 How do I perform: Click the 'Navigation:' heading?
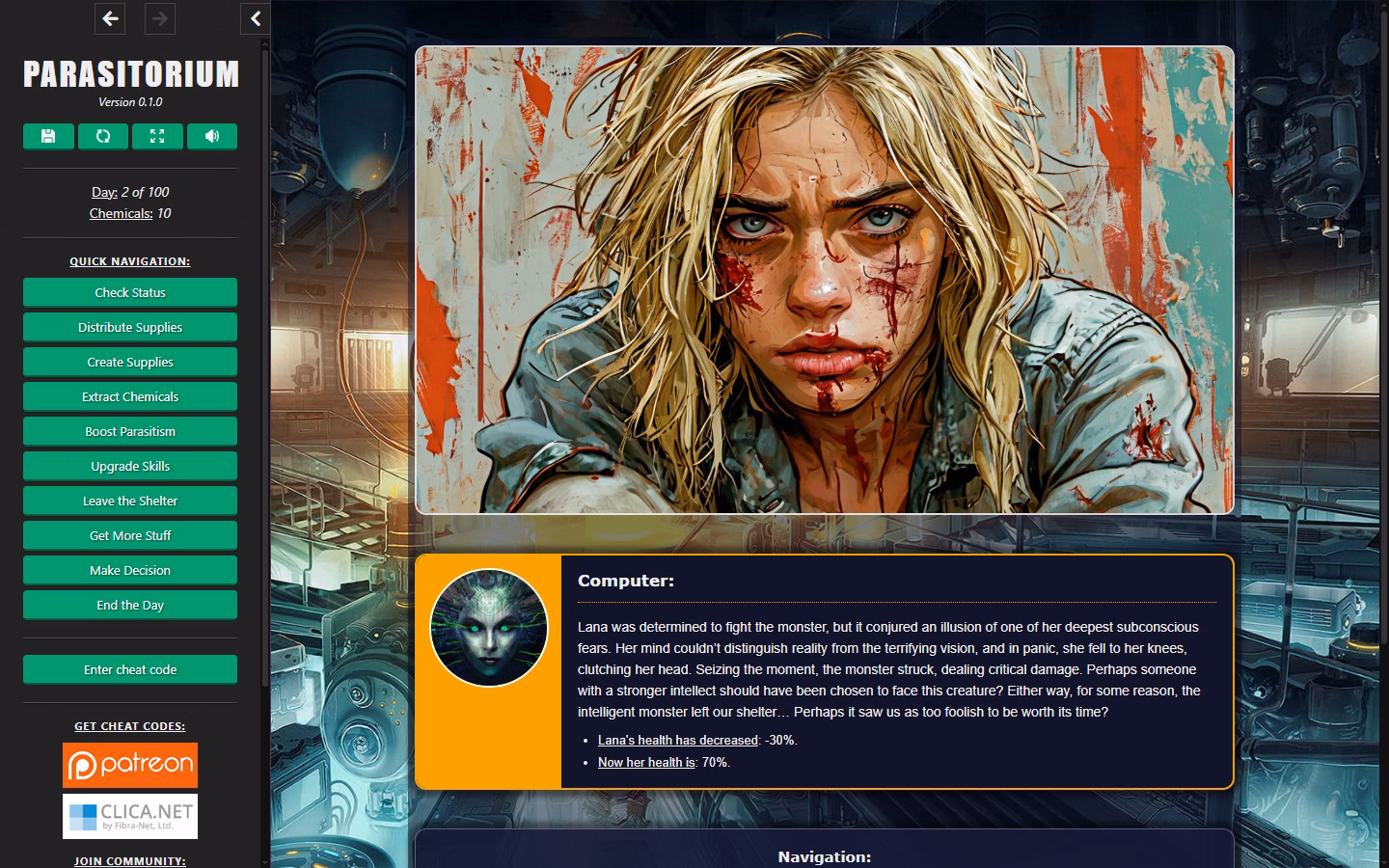(x=825, y=856)
